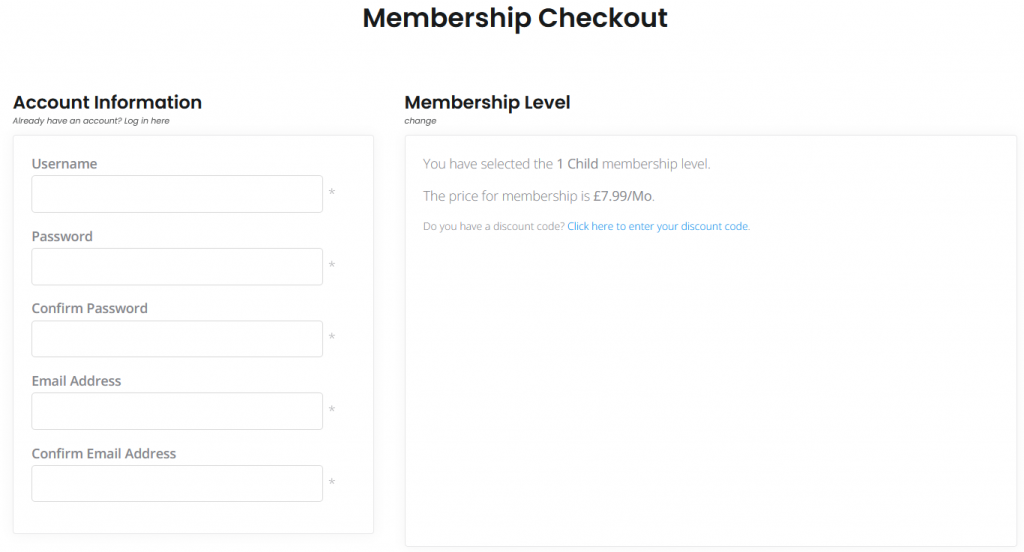Viewport: 1024px width, 552px height.
Task: Click the enter your discount code link
Action: [x=658, y=227]
